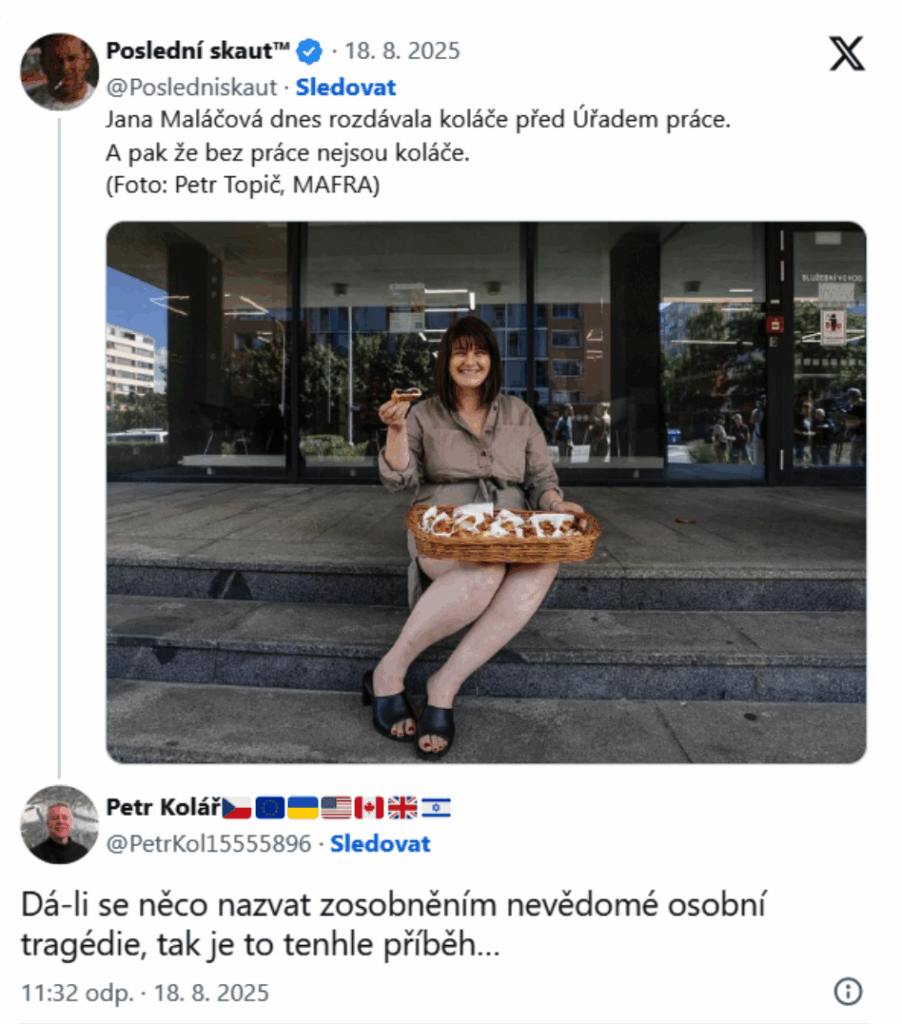This screenshot has height=1024, width=902.
Task: Click Petr Kolář profile avatar
Action: 59,824
